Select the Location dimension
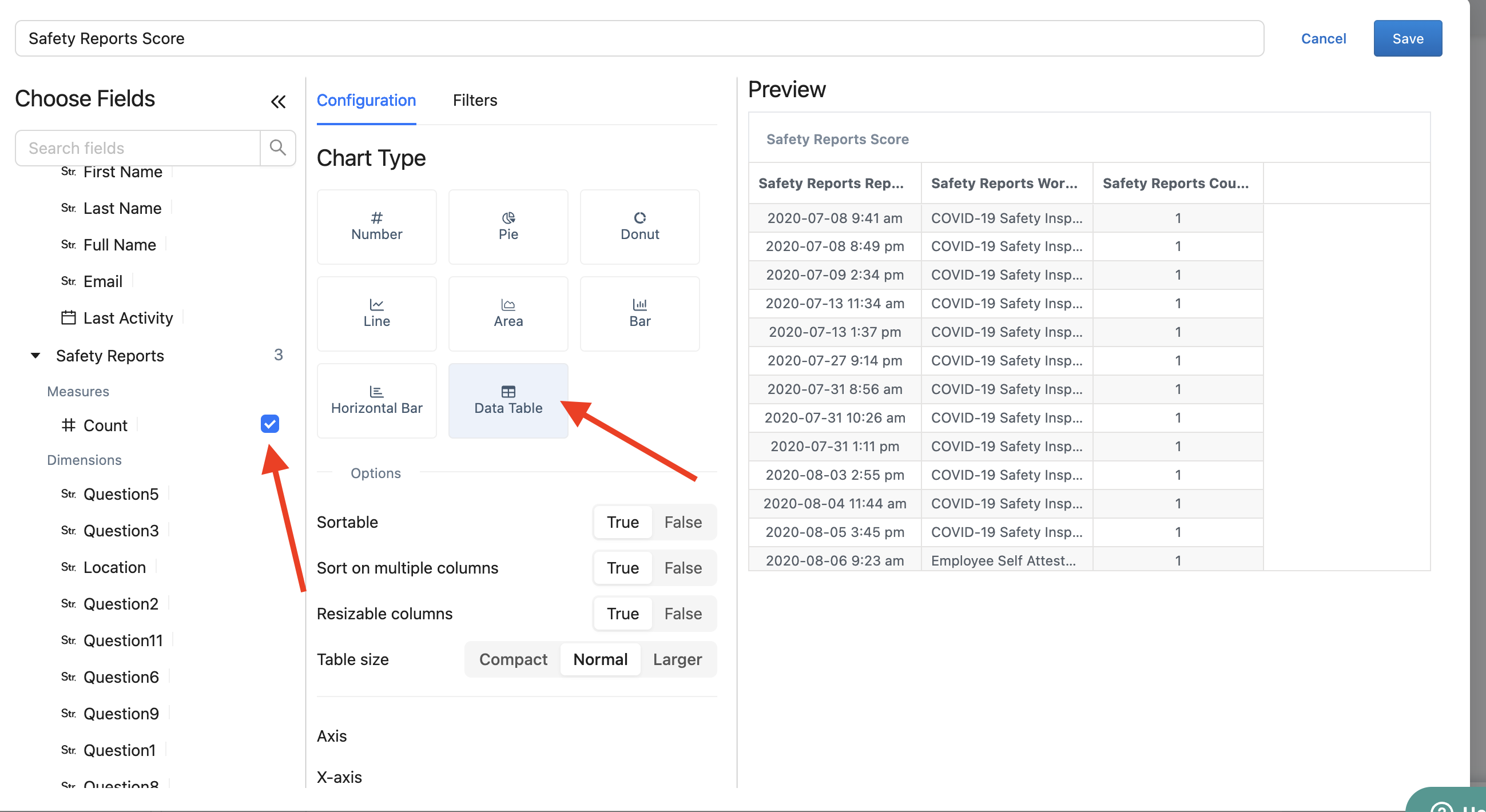Viewport: 1486px width, 812px height. pos(114,567)
